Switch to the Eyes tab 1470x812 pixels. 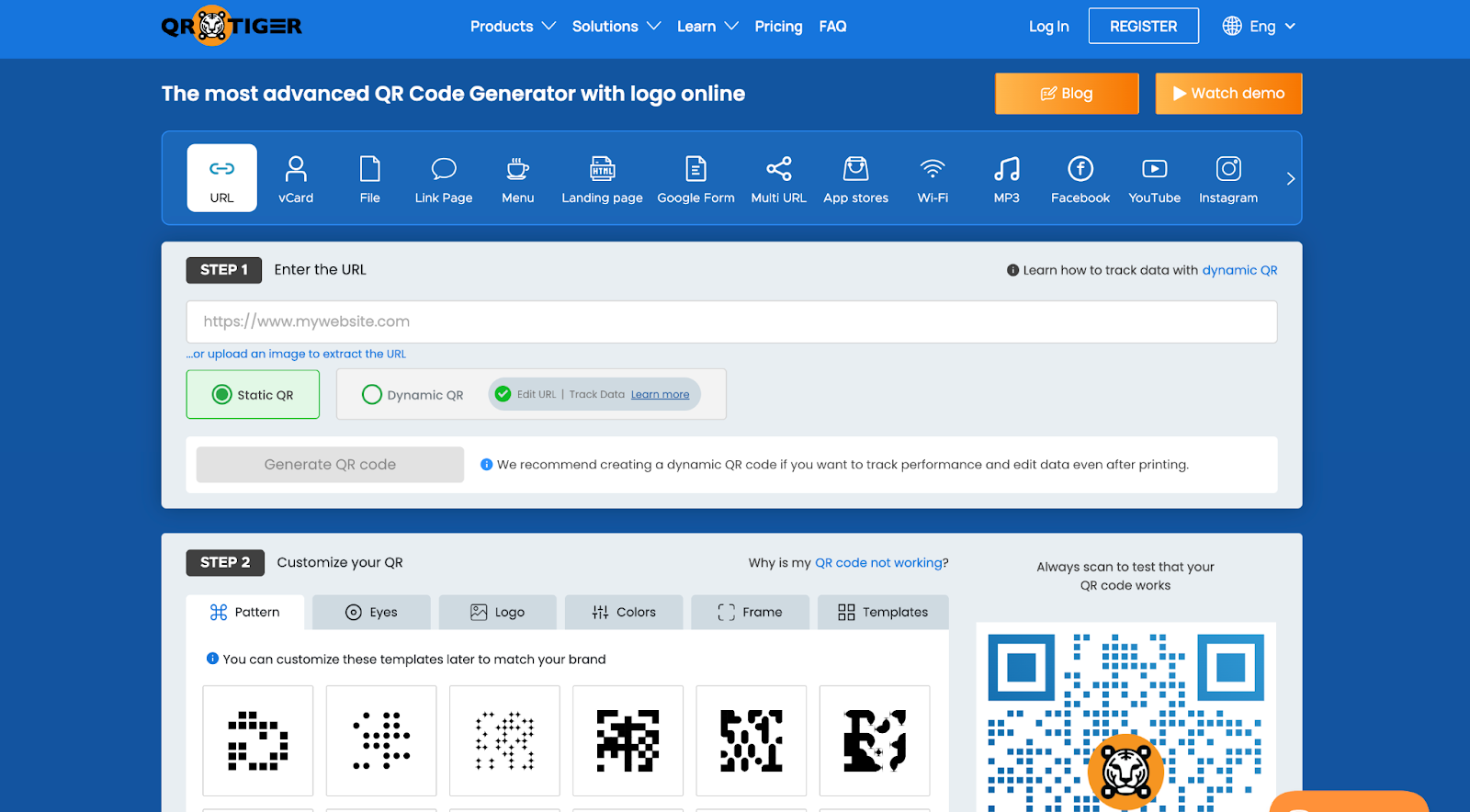[371, 612]
